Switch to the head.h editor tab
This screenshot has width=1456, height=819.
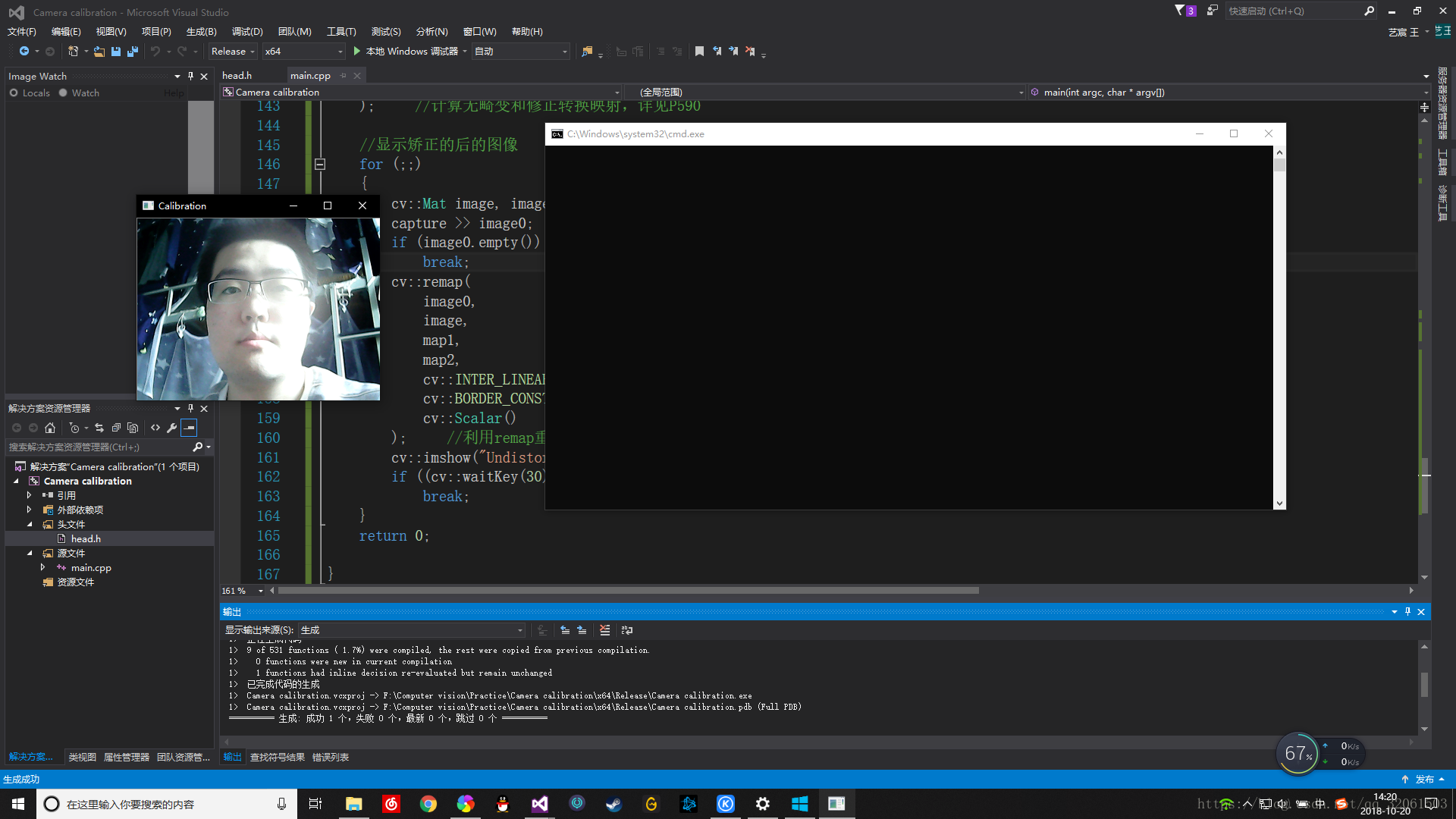(237, 75)
